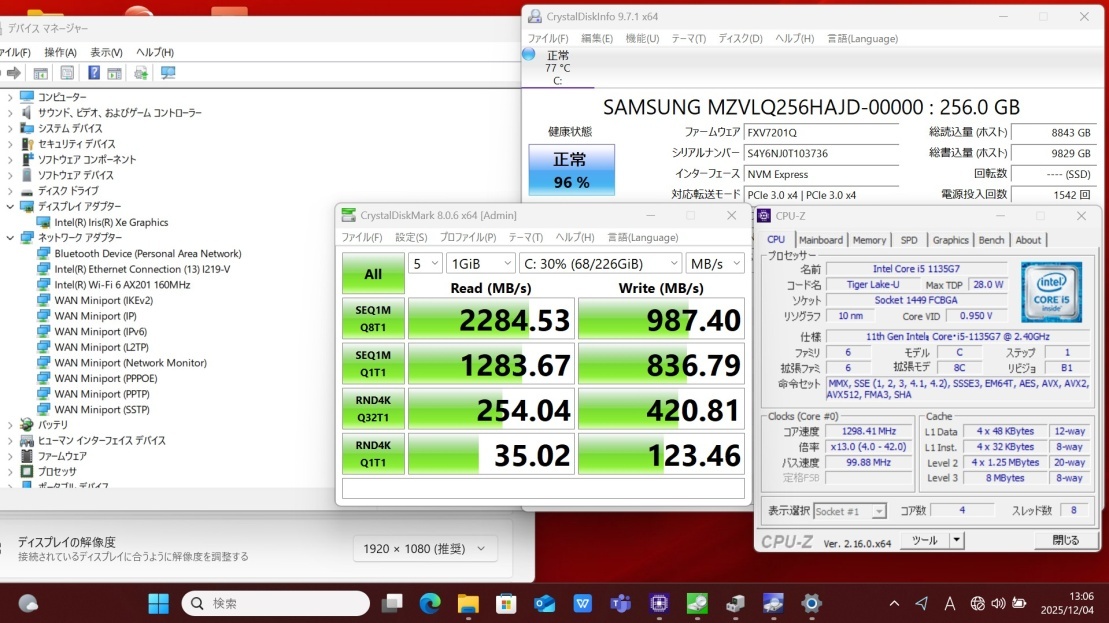Open the 1GiB test size dropdown

click(x=478, y=264)
